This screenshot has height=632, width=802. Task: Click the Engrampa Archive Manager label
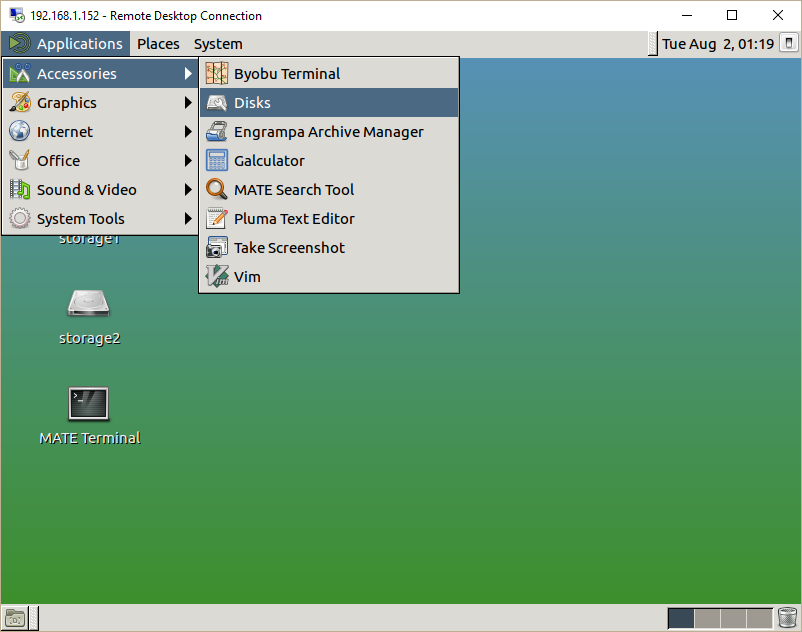tap(329, 132)
